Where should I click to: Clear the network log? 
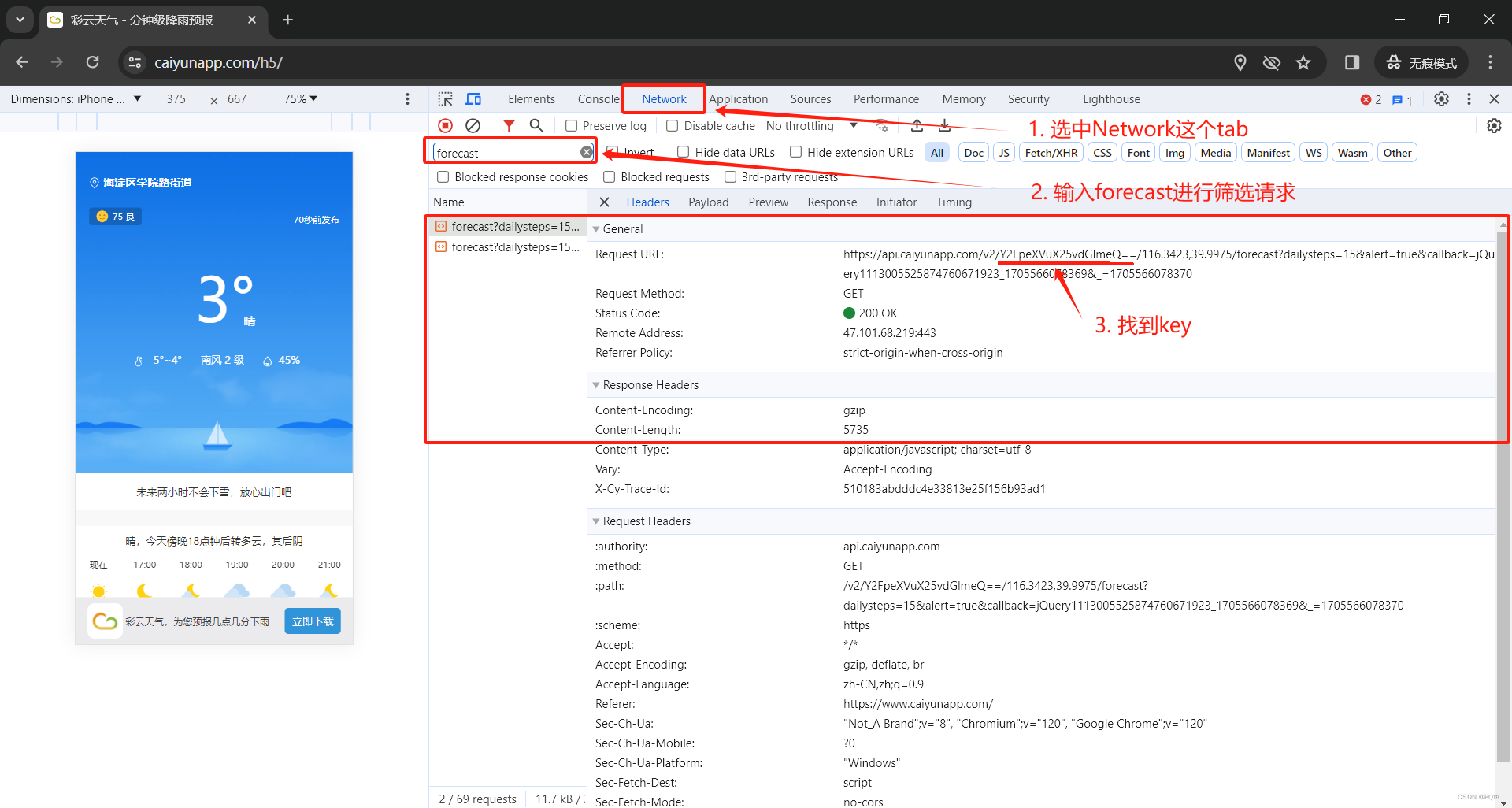pyautogui.click(x=472, y=126)
